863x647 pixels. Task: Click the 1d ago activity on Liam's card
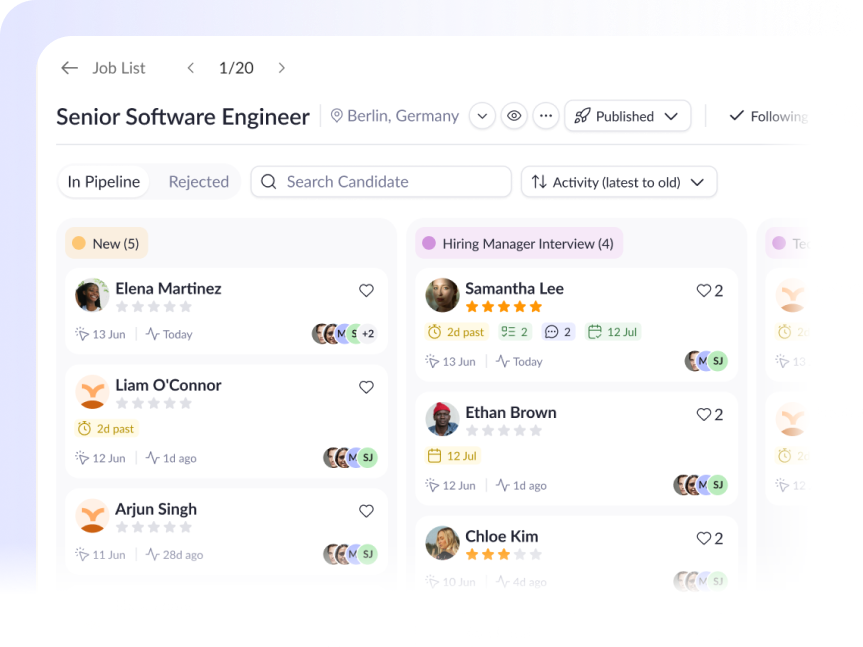tap(171, 458)
